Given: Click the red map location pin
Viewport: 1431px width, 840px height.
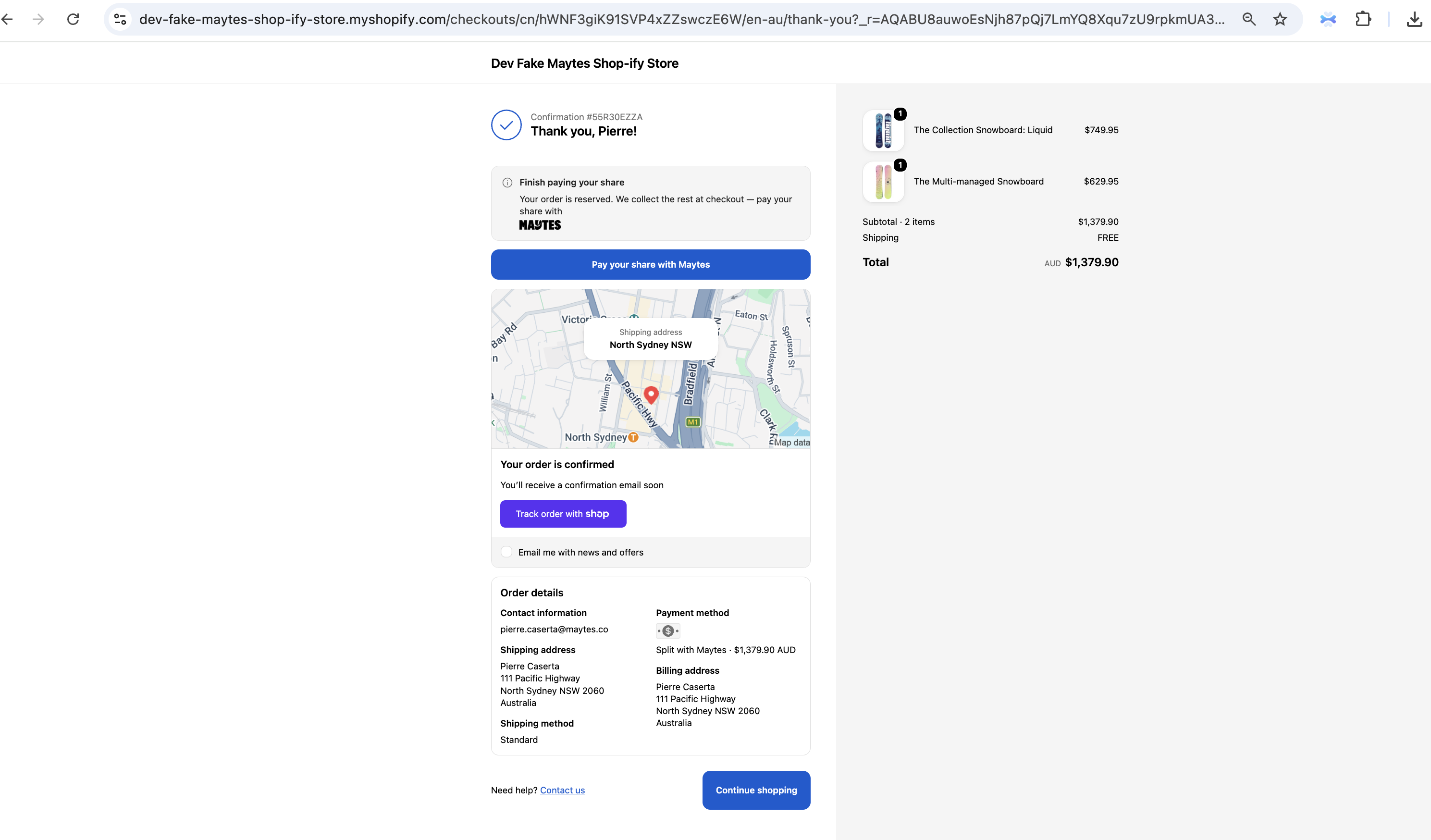Looking at the screenshot, I should click(651, 395).
